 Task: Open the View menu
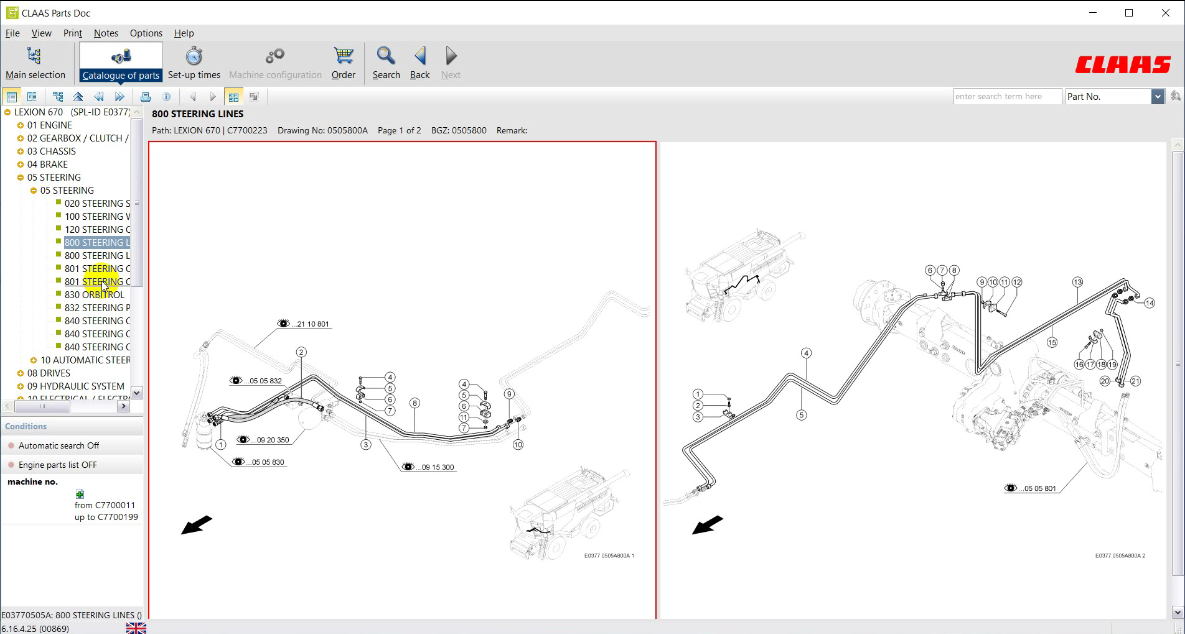[41, 33]
